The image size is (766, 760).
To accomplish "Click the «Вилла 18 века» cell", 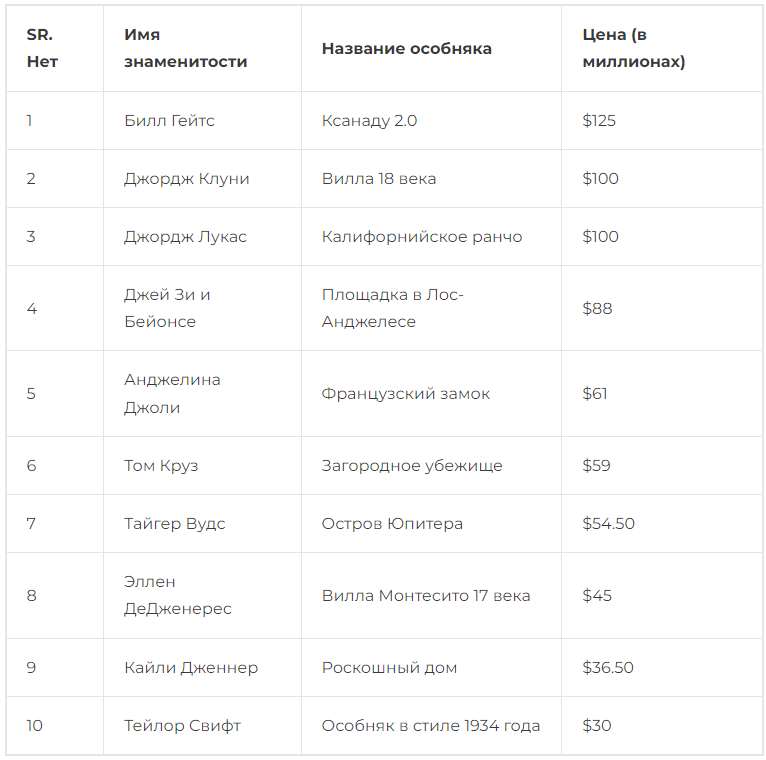I will pos(378,179).
